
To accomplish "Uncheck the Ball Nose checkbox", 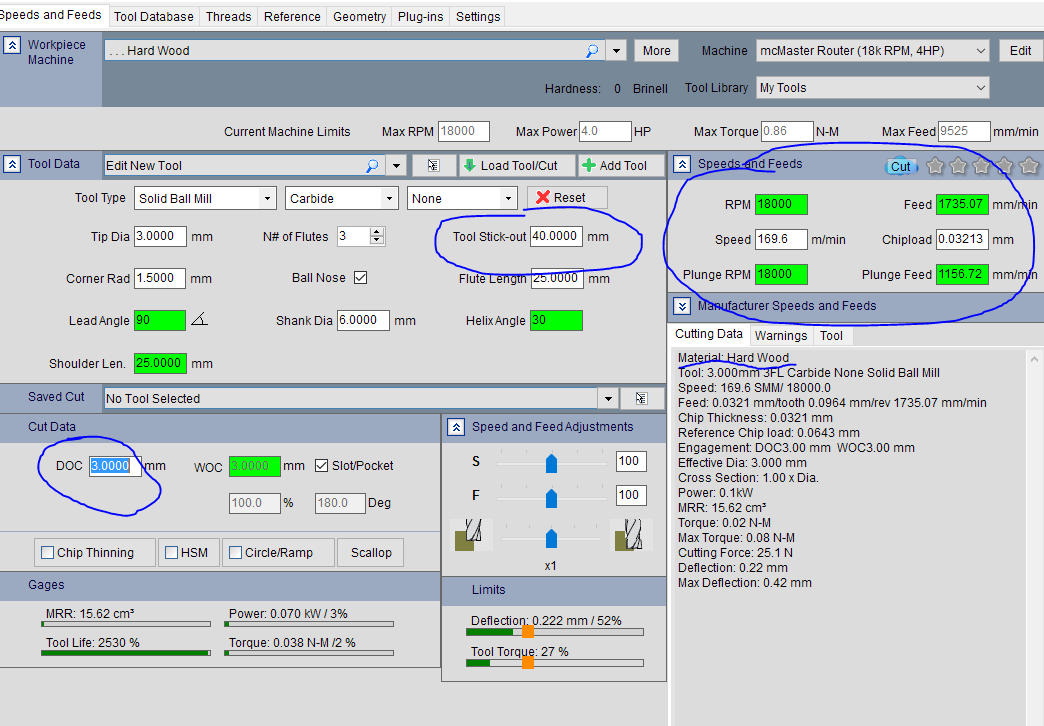I will tap(360, 278).
